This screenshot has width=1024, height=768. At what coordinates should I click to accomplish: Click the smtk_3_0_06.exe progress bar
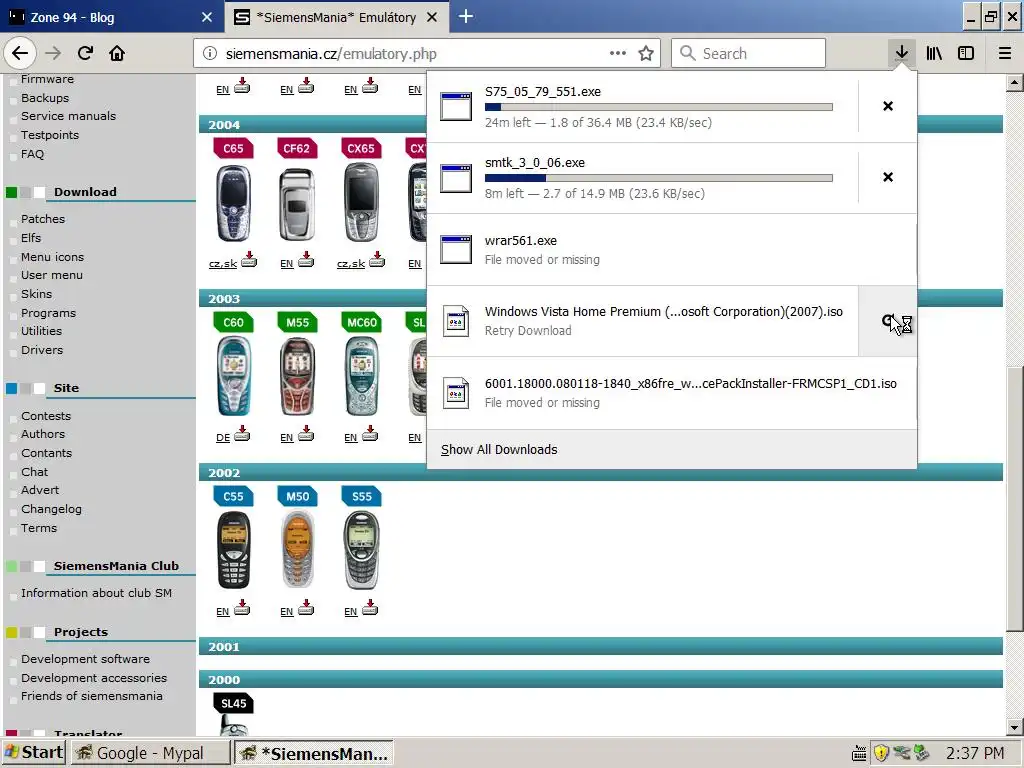pos(658,178)
